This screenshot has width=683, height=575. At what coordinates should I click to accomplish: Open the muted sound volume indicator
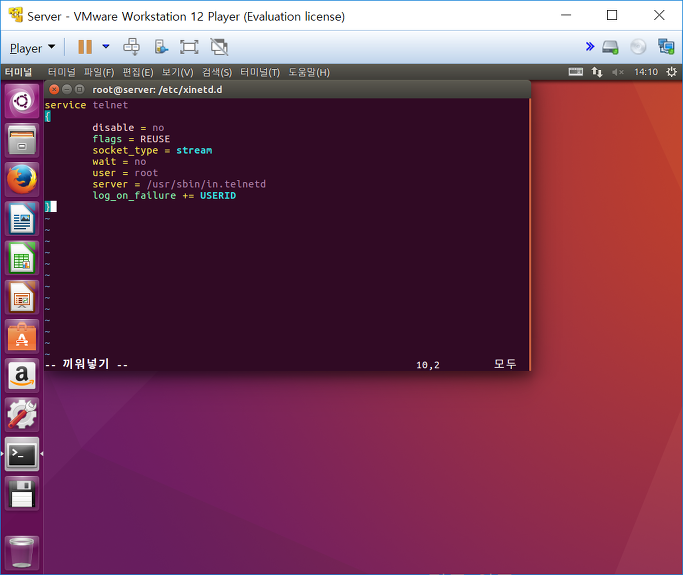click(x=618, y=72)
